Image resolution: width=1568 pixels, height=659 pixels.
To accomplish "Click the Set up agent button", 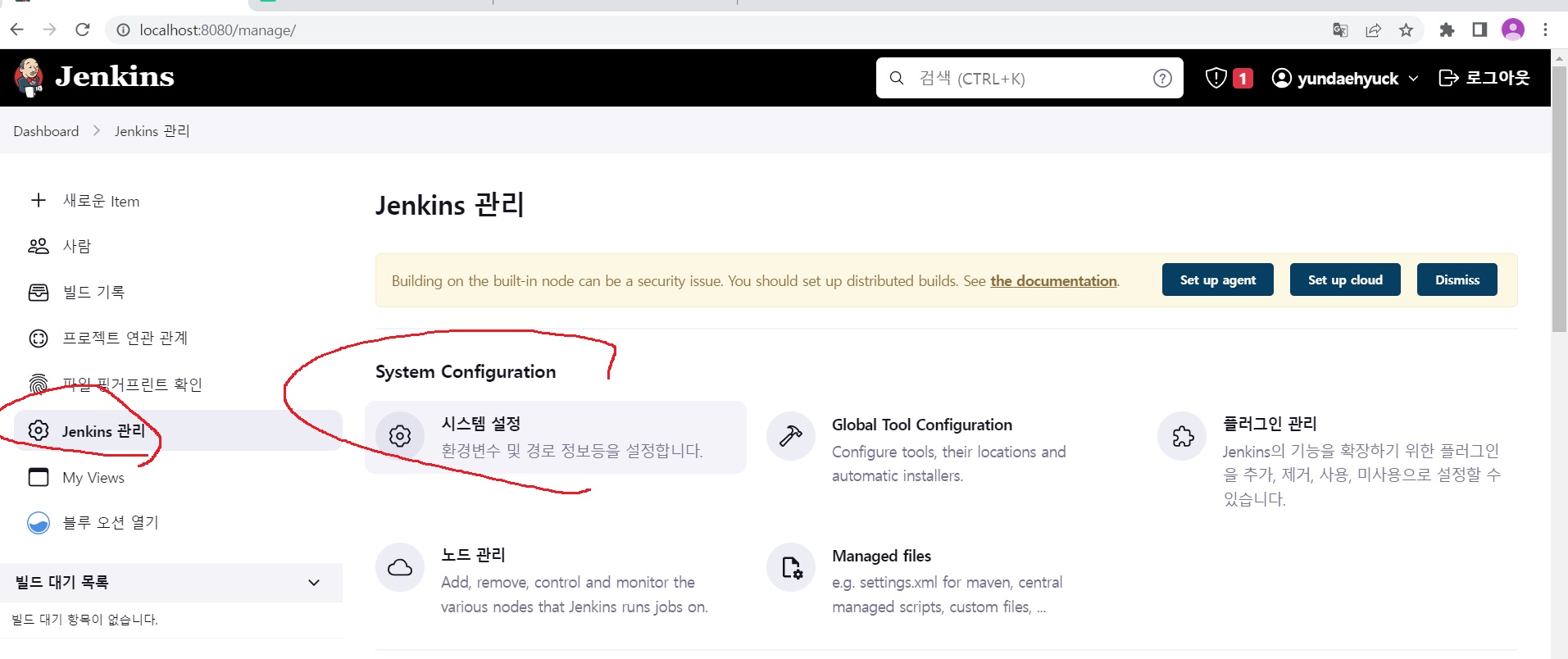I will (1218, 280).
